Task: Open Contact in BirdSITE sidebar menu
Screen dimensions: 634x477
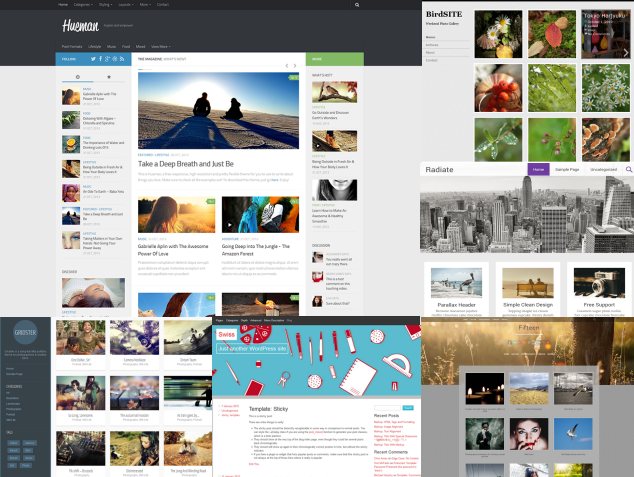Action: point(431,60)
